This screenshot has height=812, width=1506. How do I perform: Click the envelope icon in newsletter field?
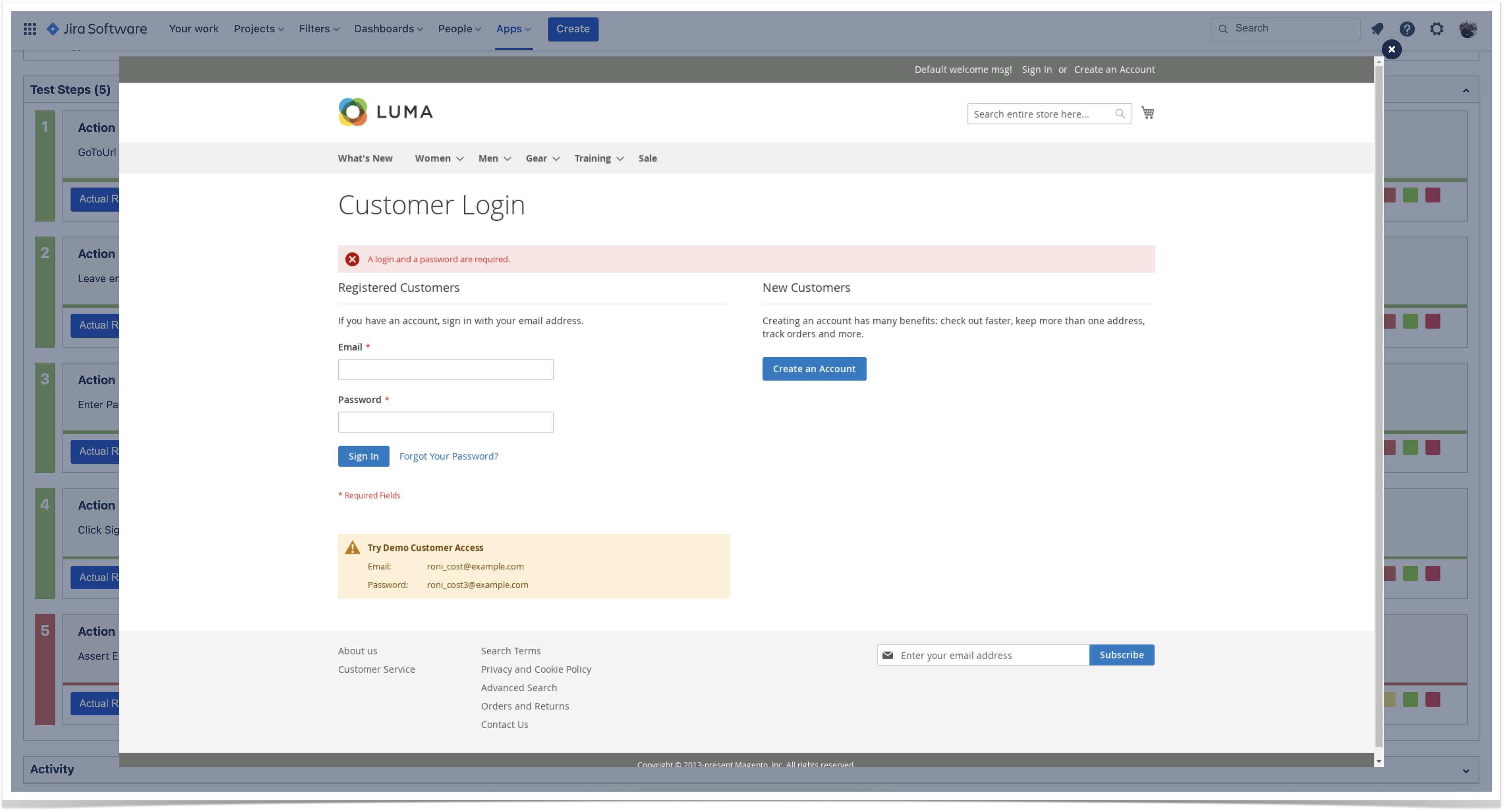(x=887, y=655)
